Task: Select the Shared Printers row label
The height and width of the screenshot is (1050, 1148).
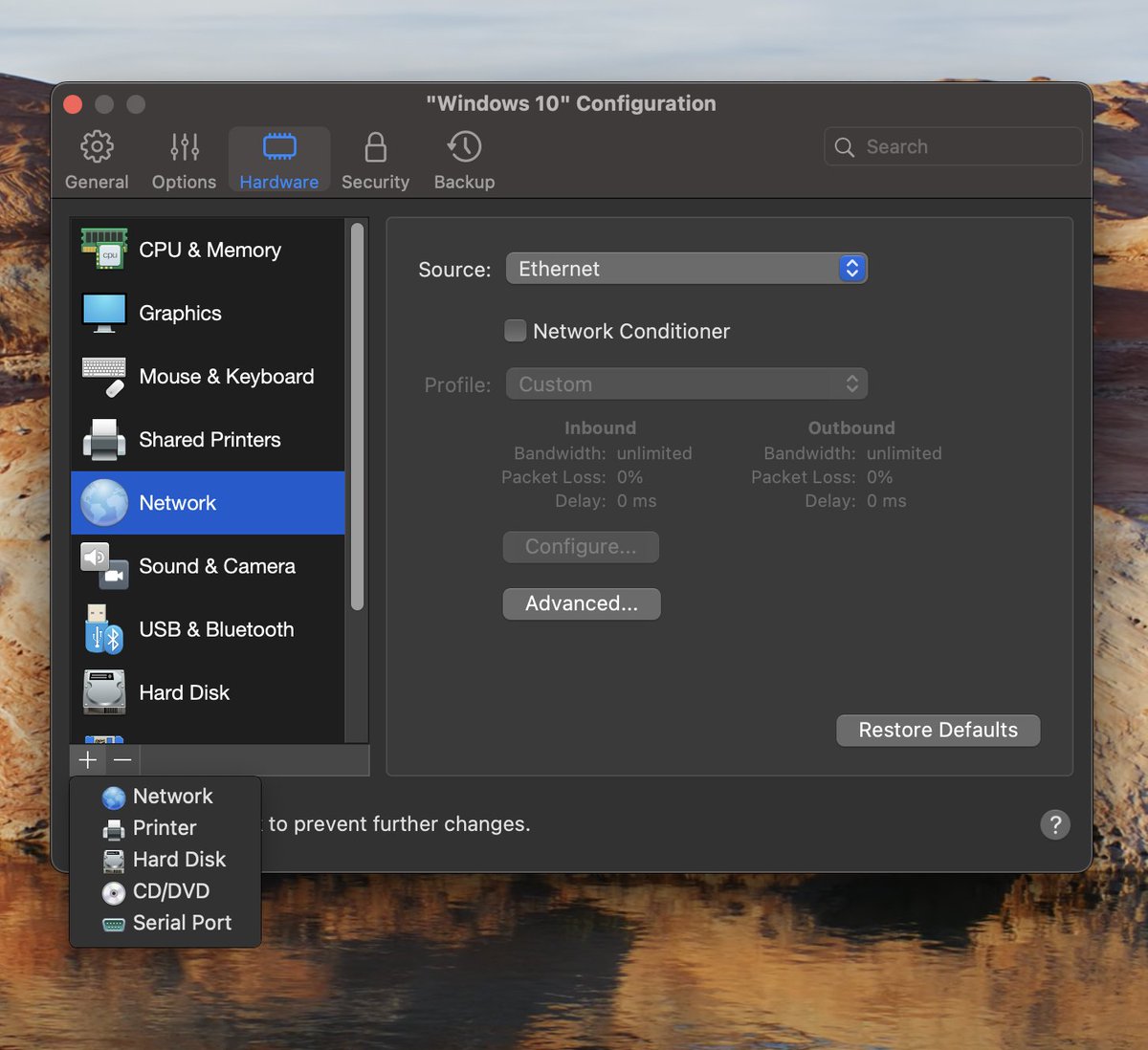Action: click(x=210, y=440)
